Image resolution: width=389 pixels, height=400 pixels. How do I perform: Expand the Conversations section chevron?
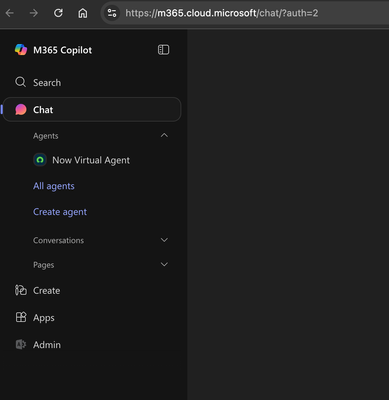pos(164,240)
